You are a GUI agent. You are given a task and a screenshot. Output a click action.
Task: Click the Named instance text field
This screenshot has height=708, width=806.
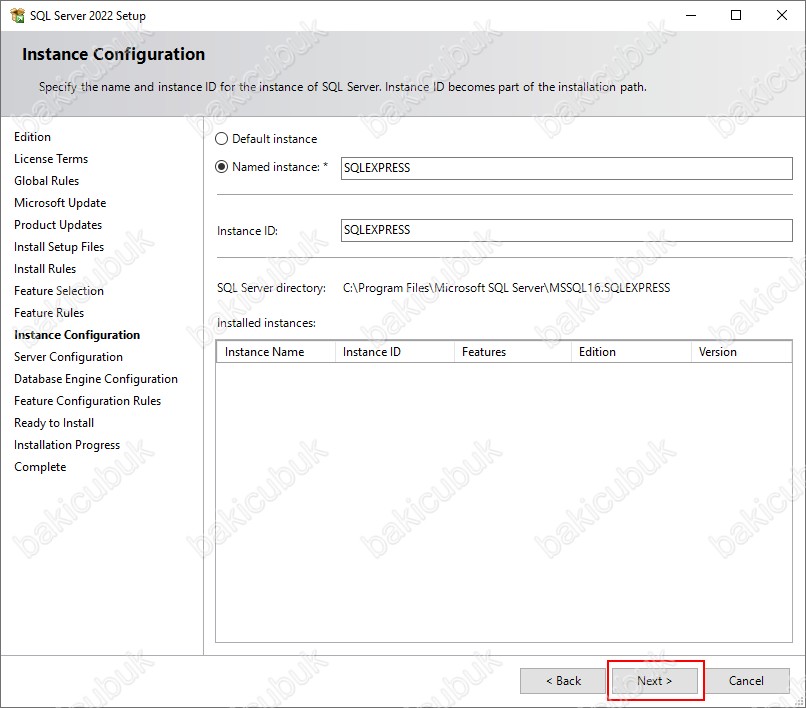pyautogui.click(x=566, y=168)
